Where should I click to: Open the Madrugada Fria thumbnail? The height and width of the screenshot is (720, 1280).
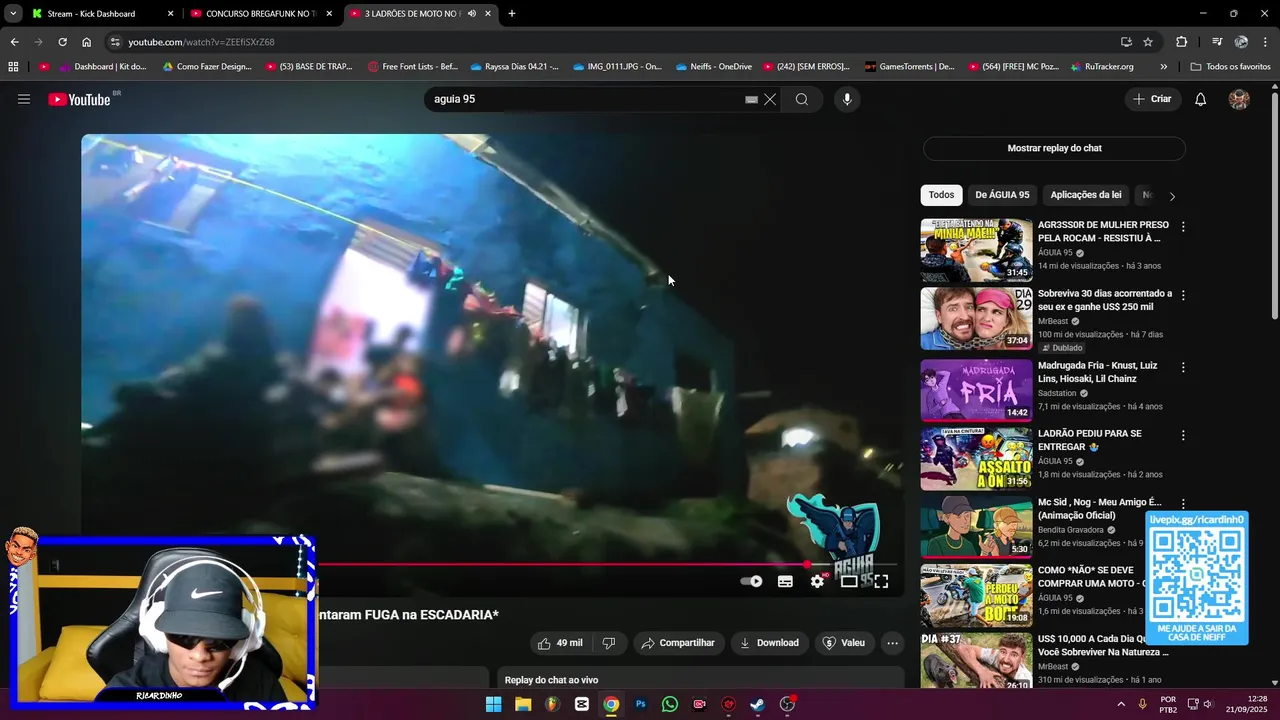tap(976, 390)
